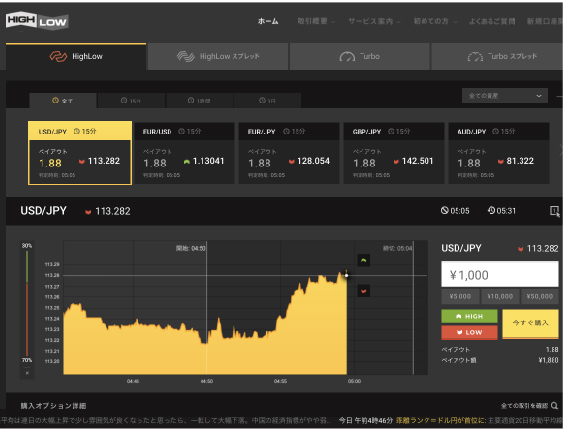Click the 05:31 remaining time clock icon
Screen dimensions: 563x429
[x=491, y=210]
